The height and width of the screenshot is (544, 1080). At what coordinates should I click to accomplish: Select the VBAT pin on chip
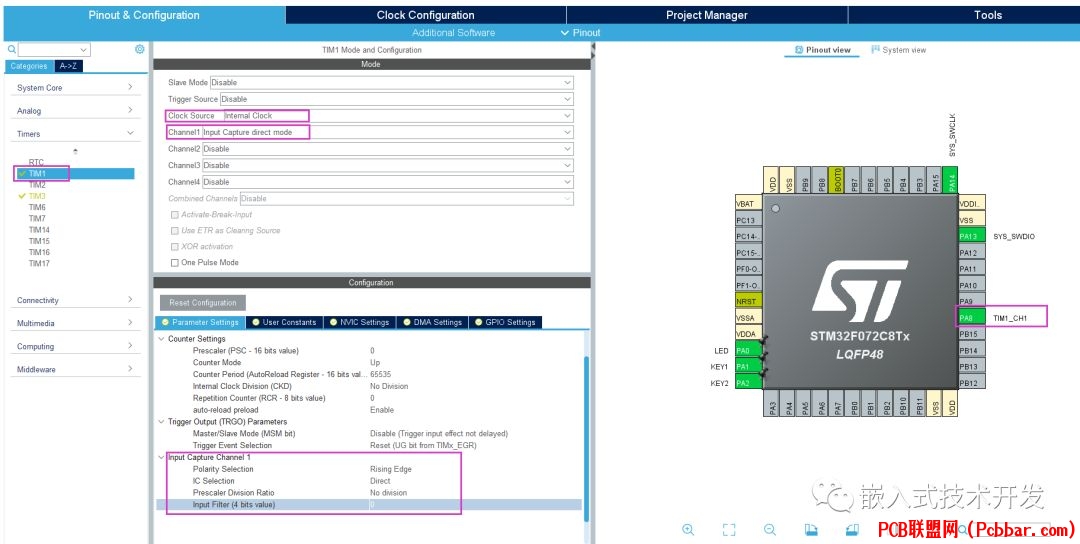(749, 204)
